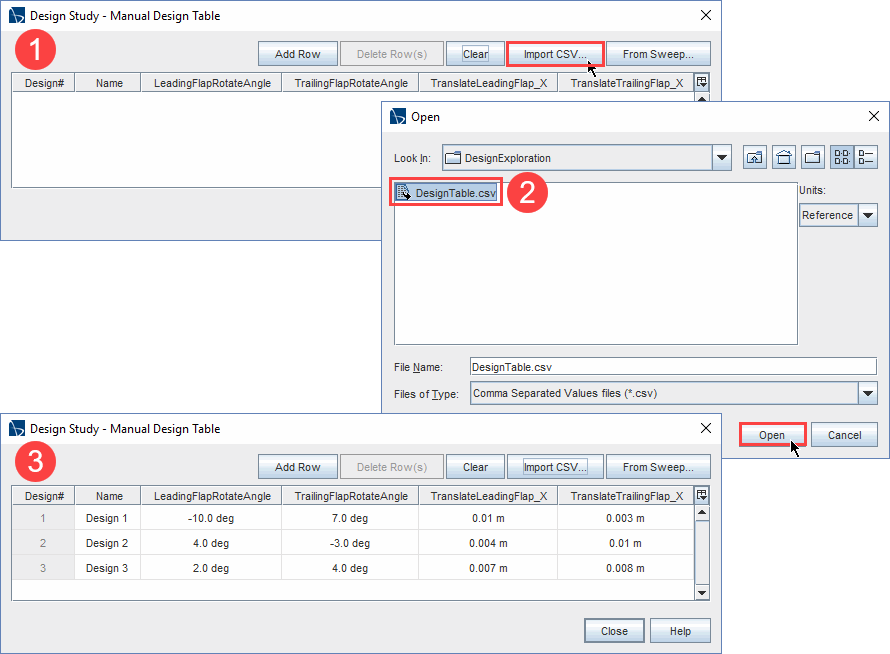Click the bottom Design Study window app icon
The image size is (890, 654).
coord(17,428)
